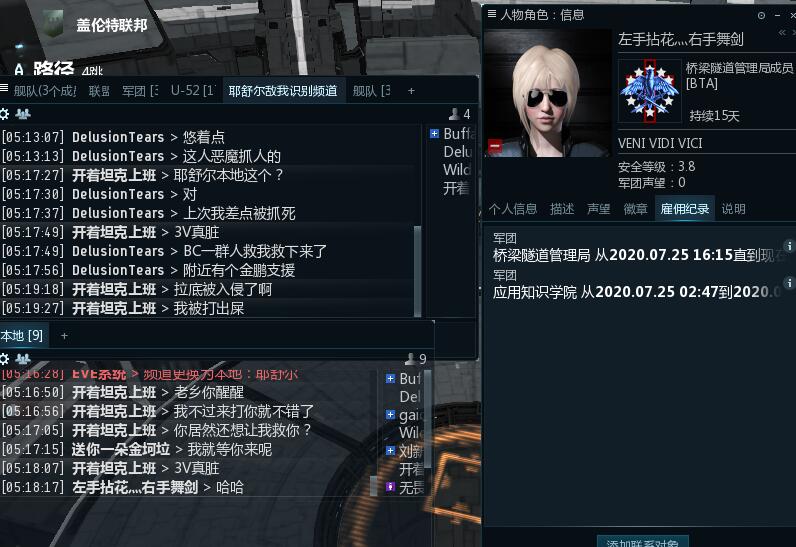
Task: Click the 盖伦特联邦 faction emblem
Action: click(x=52, y=23)
